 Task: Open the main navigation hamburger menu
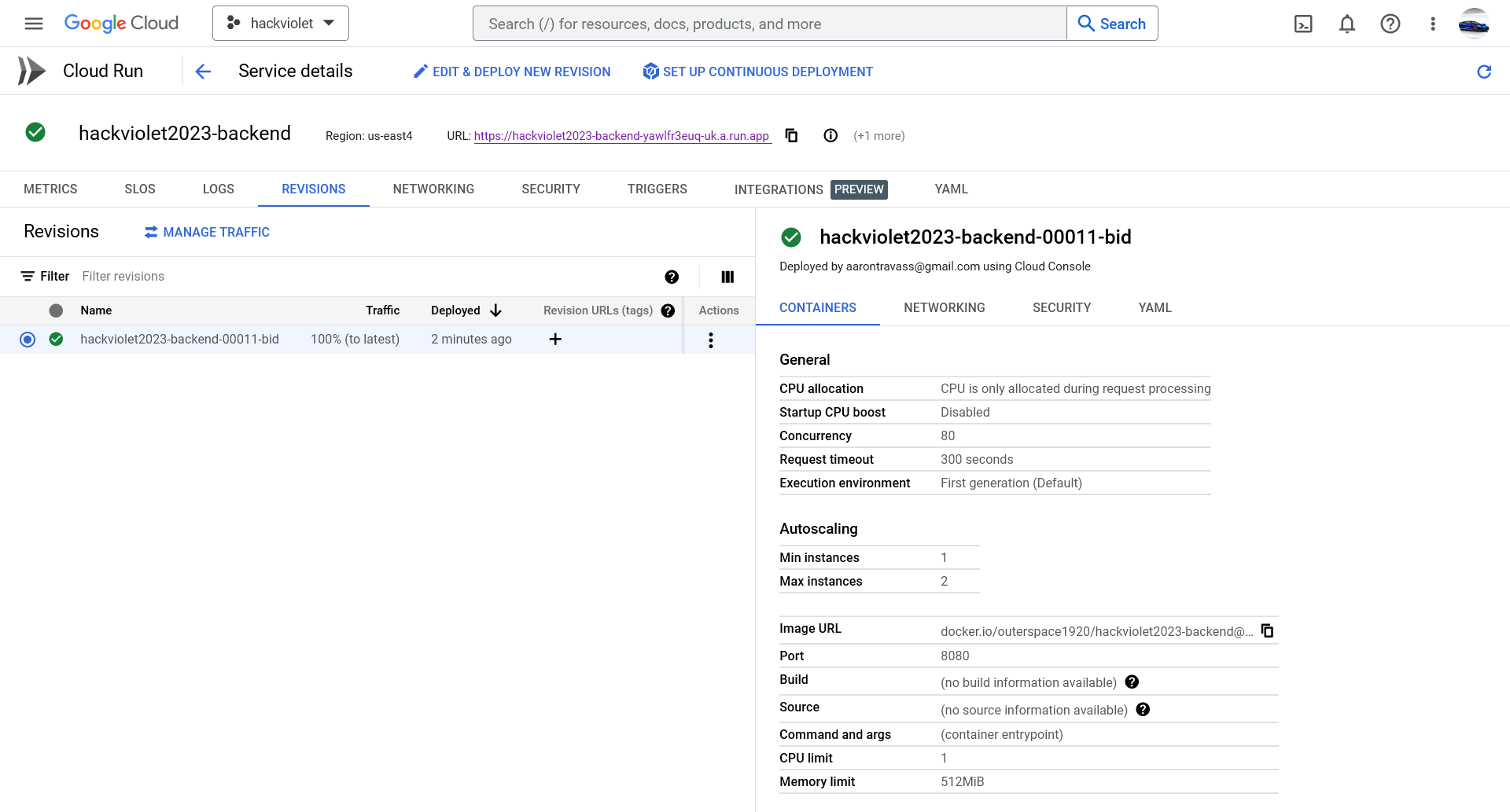(34, 24)
